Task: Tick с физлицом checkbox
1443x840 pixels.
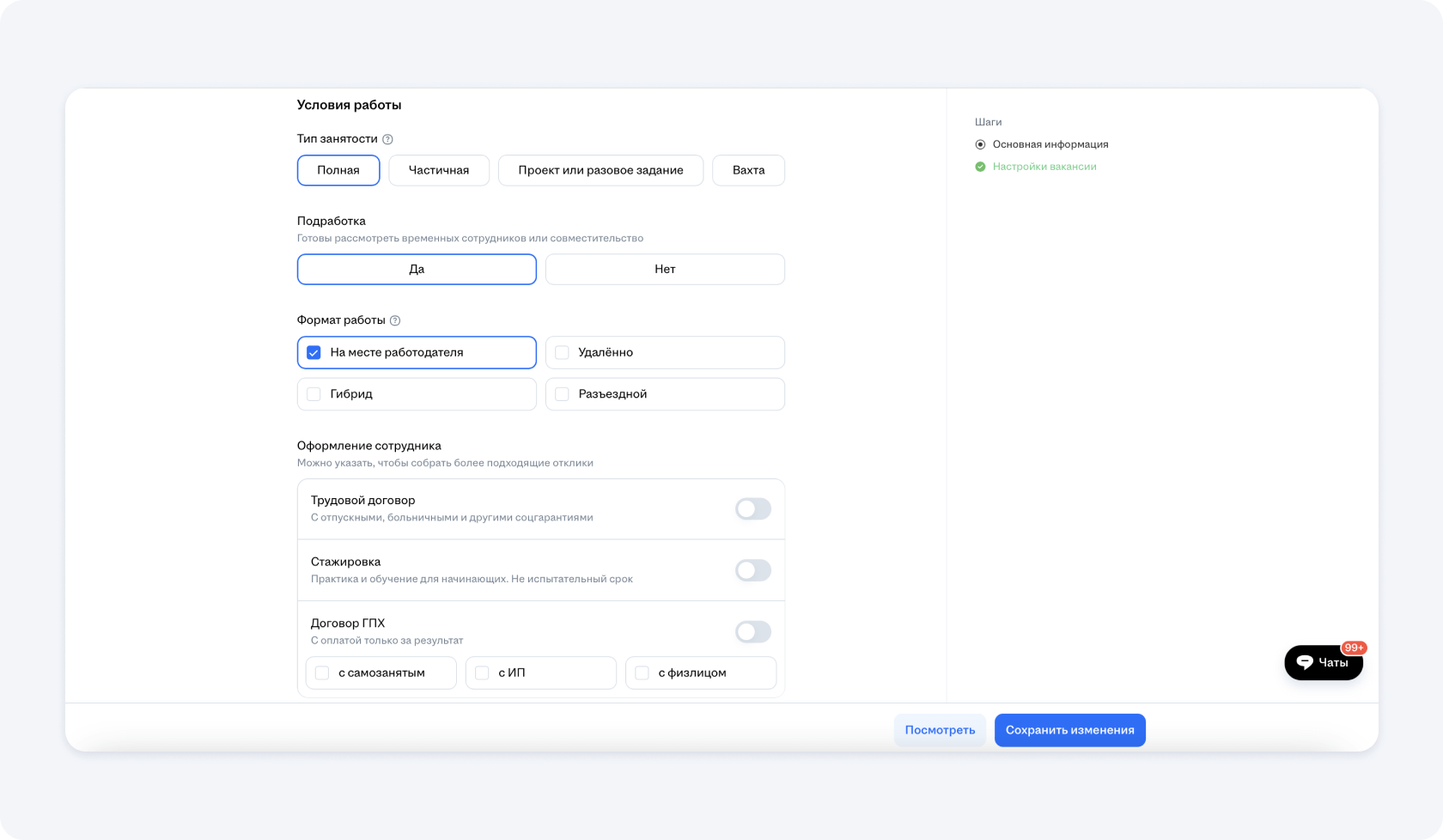Action: pos(642,673)
